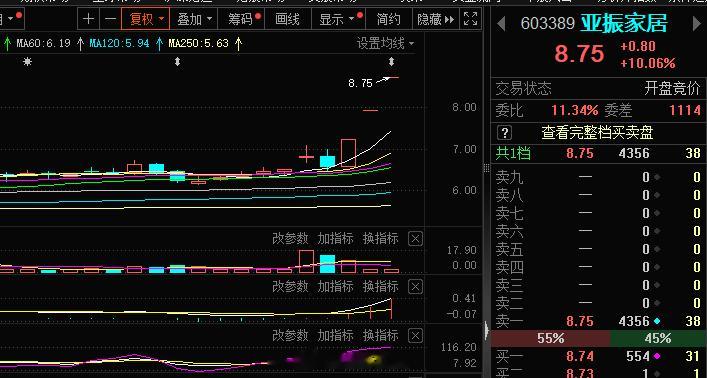Click the MA60:6.19 label
The width and height of the screenshot is (707, 378).
[43, 44]
